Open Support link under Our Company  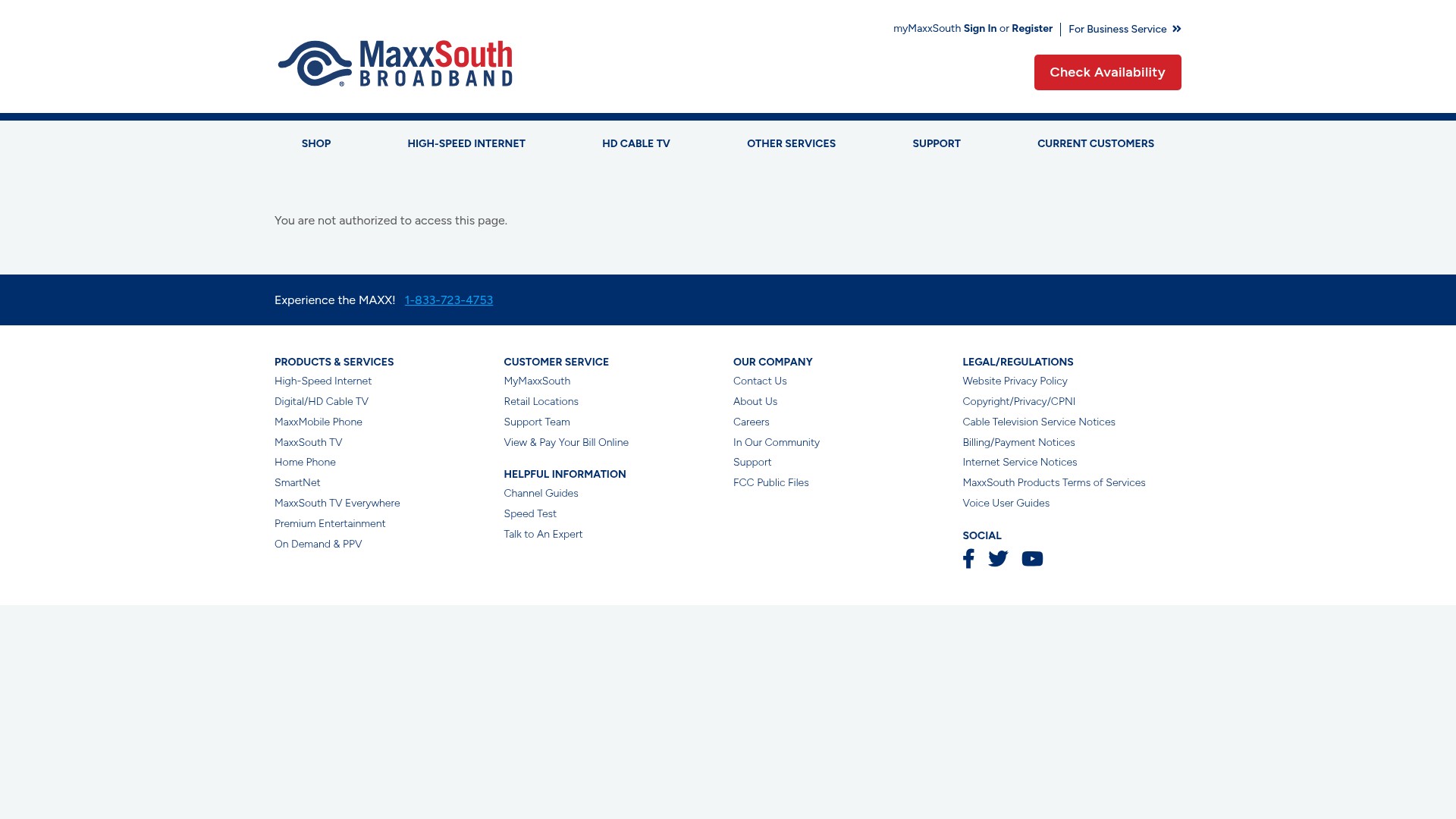click(752, 463)
